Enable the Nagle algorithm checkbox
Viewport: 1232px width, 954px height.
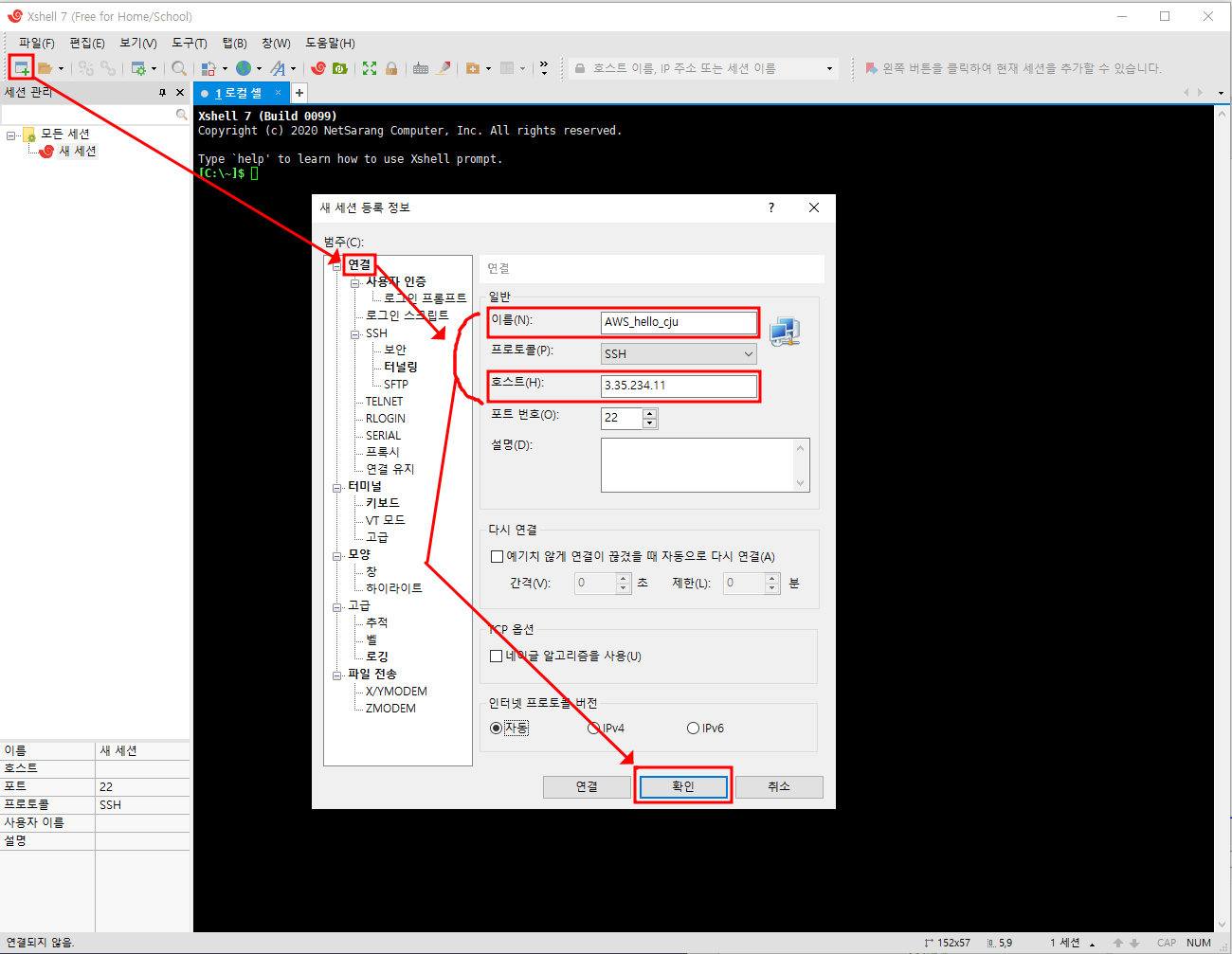(x=497, y=657)
